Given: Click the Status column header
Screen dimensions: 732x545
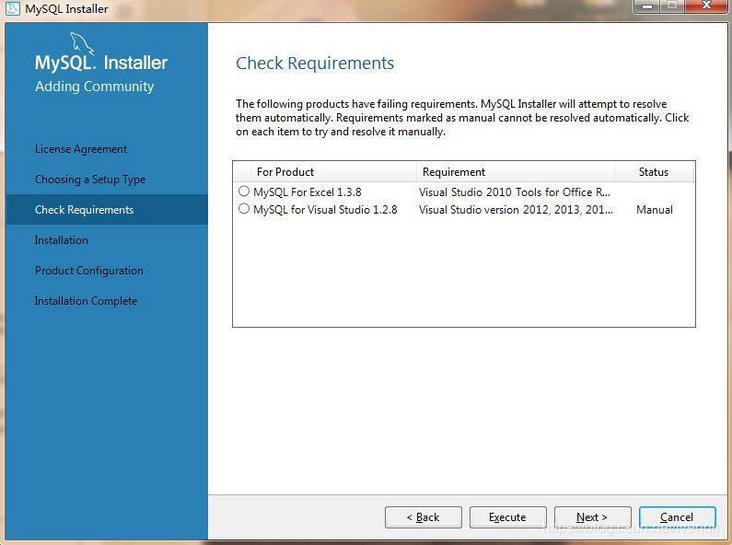Looking at the screenshot, I should point(654,172).
